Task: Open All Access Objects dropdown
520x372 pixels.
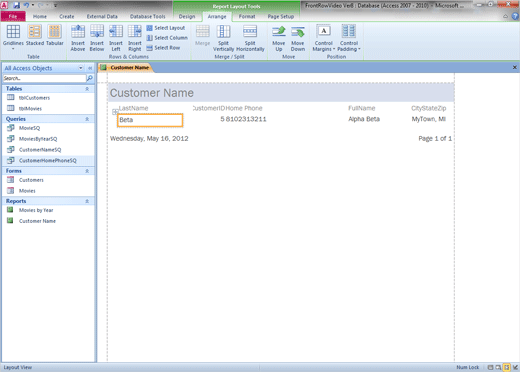Action: tap(81, 68)
